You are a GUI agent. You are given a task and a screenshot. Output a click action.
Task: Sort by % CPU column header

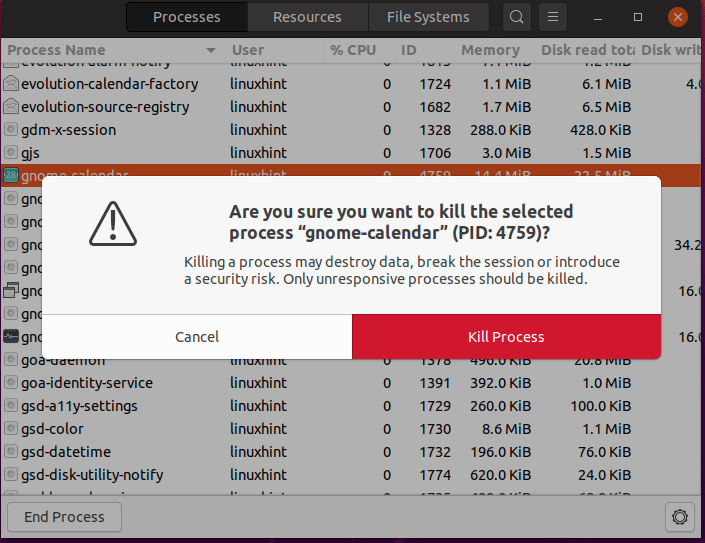pyautogui.click(x=359, y=50)
